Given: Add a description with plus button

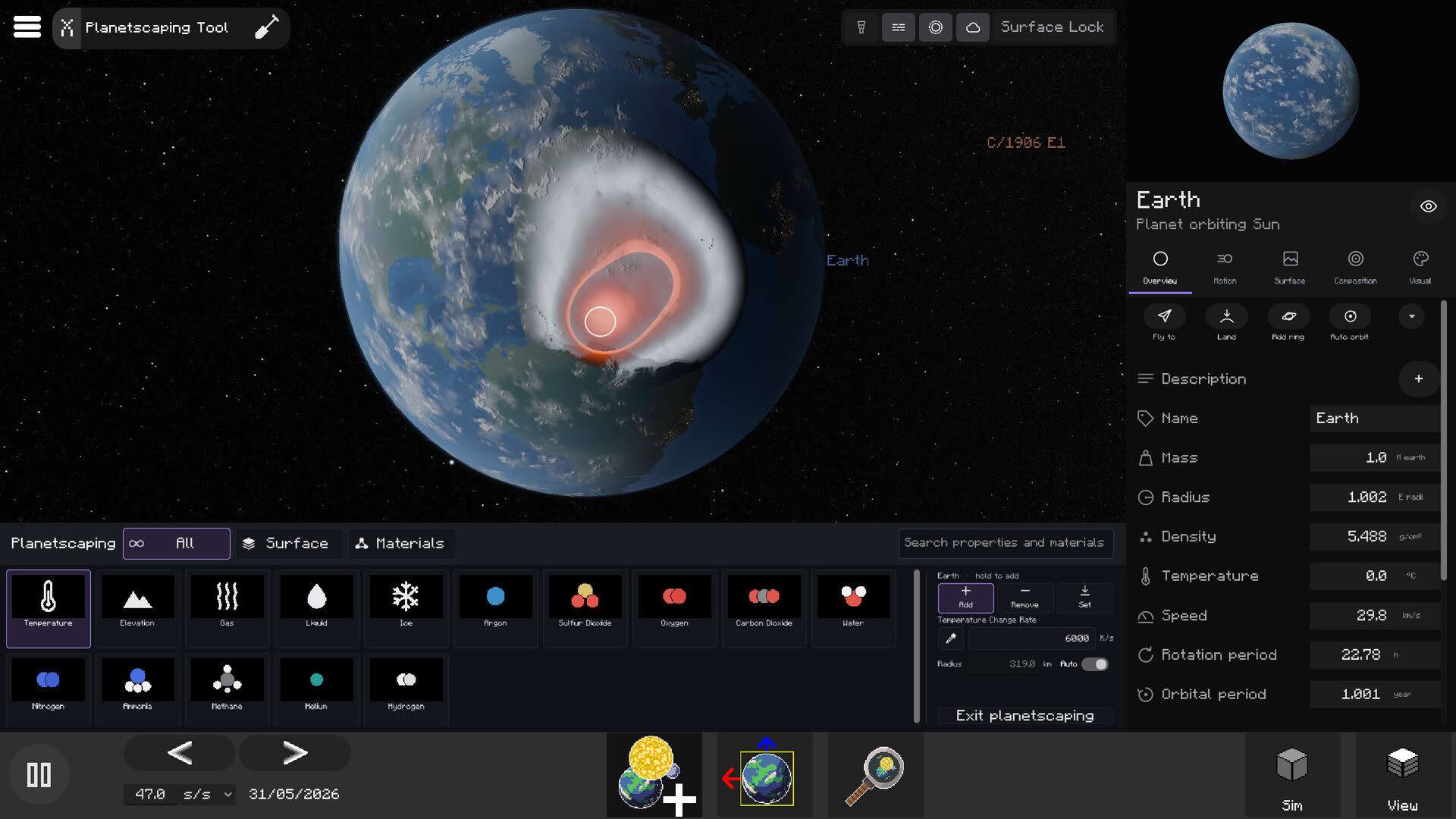Looking at the screenshot, I should tap(1418, 378).
